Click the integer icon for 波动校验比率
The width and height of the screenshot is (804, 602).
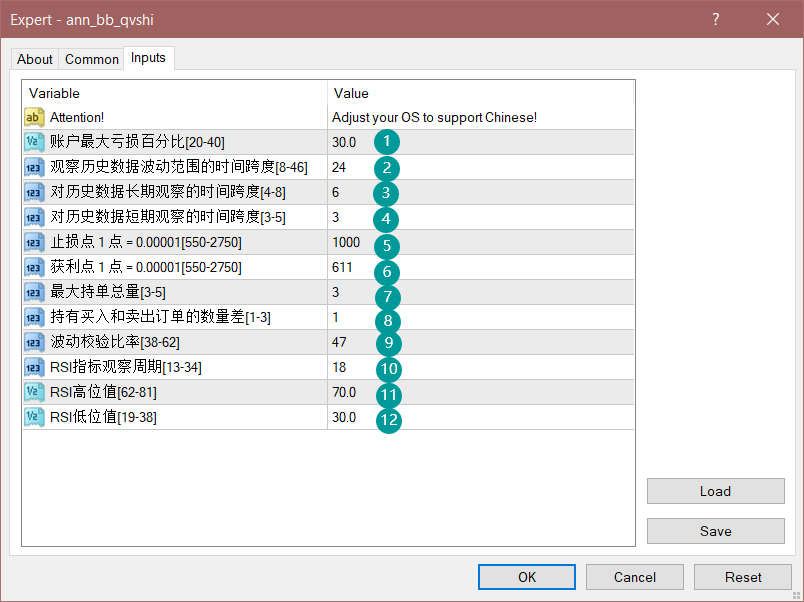34,343
